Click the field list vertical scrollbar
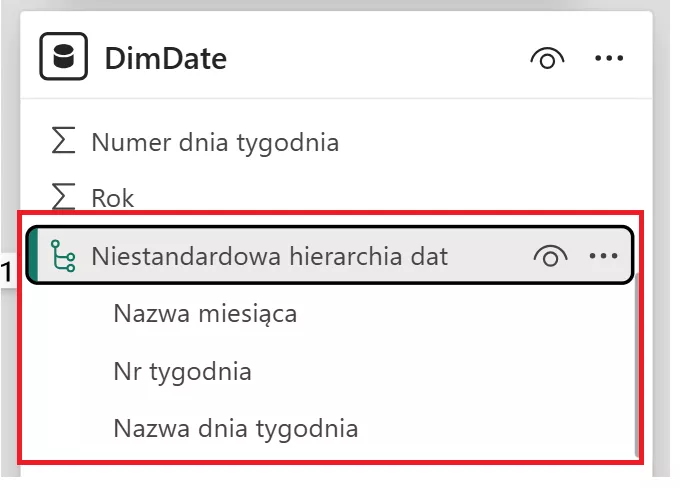Viewport: 680px width, 488px height. coord(637,370)
